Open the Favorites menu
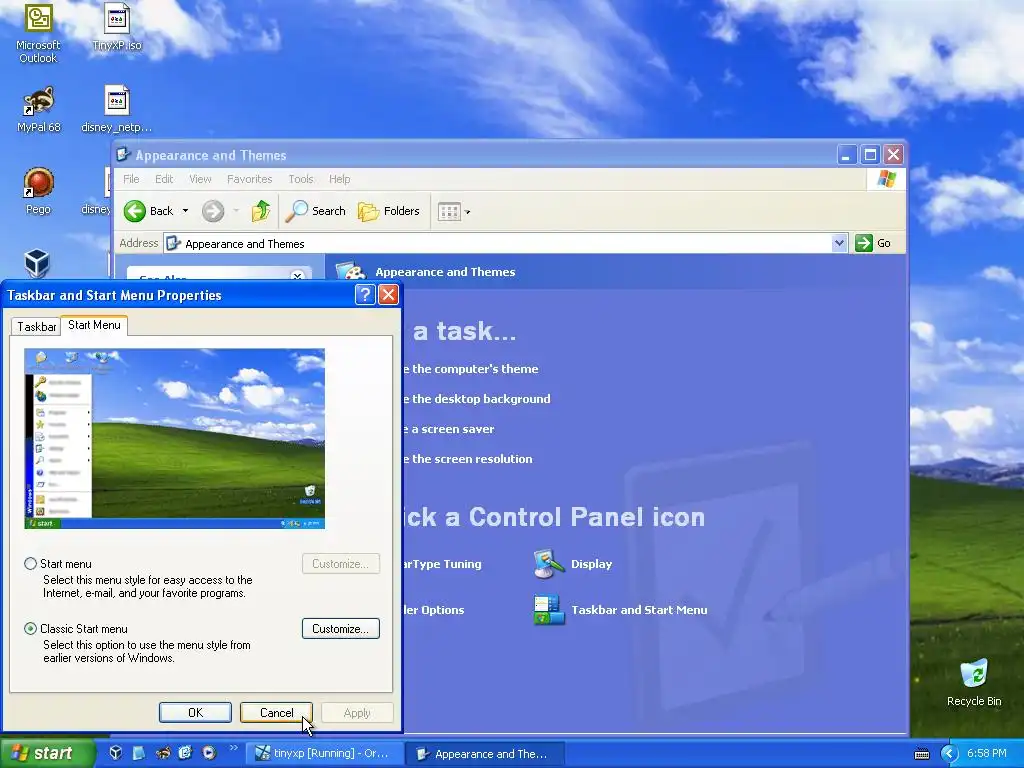Screen dimensions: 1024x768 pos(249,179)
